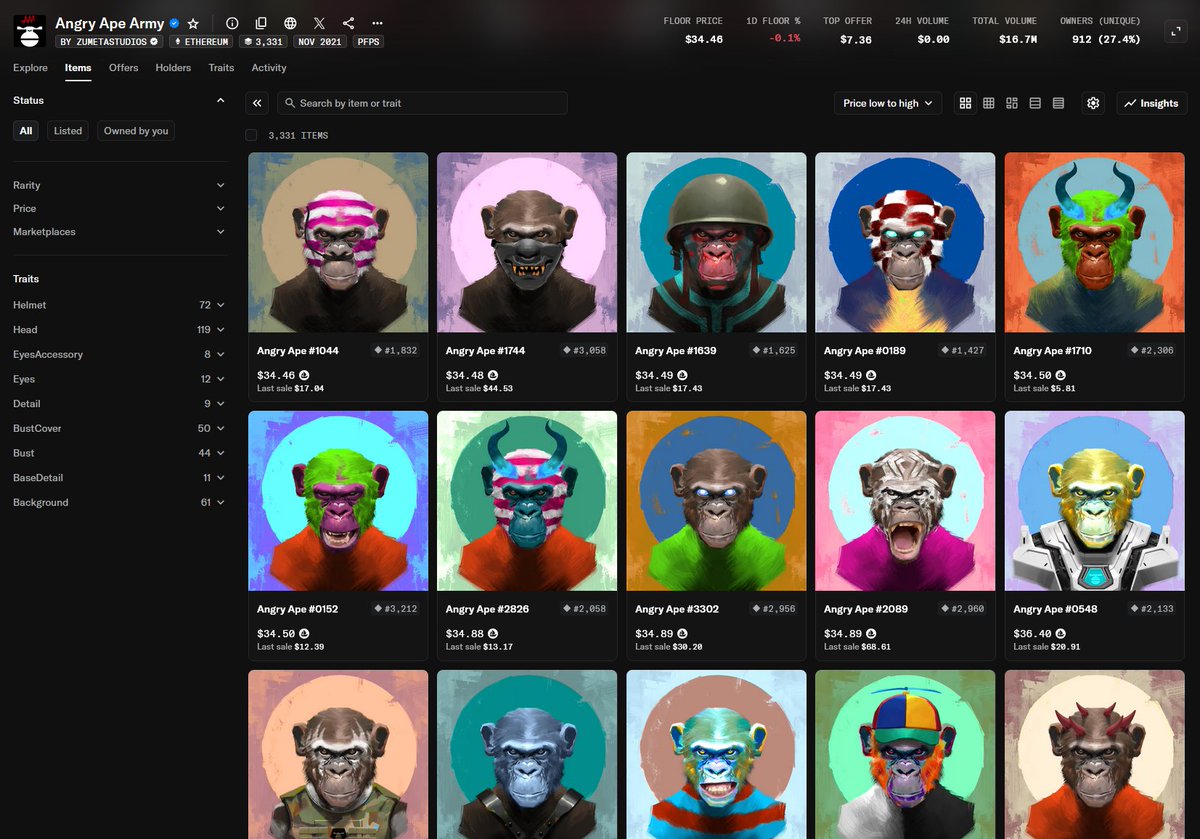Open the display settings gear
The image size is (1200, 839).
pos(1093,103)
